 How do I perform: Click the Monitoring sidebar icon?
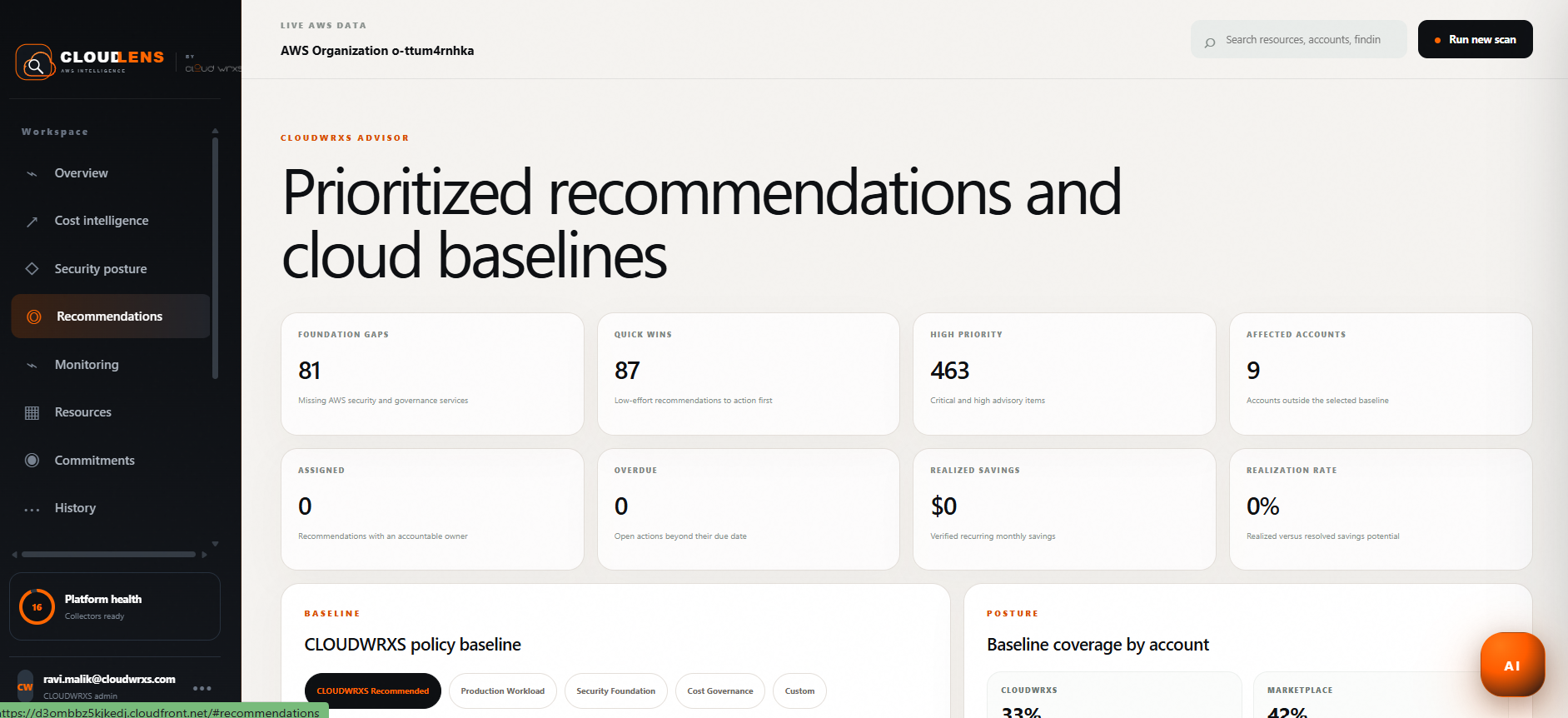point(32,365)
